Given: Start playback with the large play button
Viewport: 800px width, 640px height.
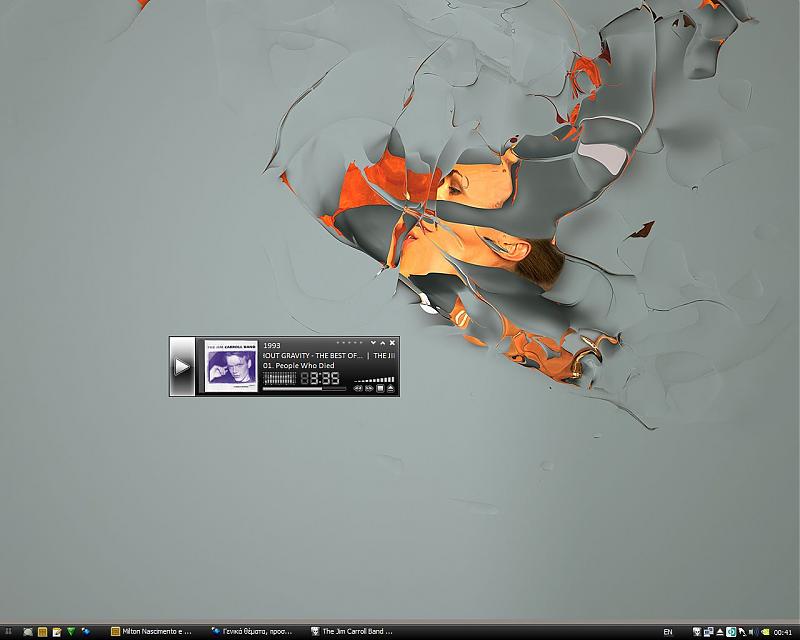Looking at the screenshot, I should pyautogui.click(x=182, y=366).
